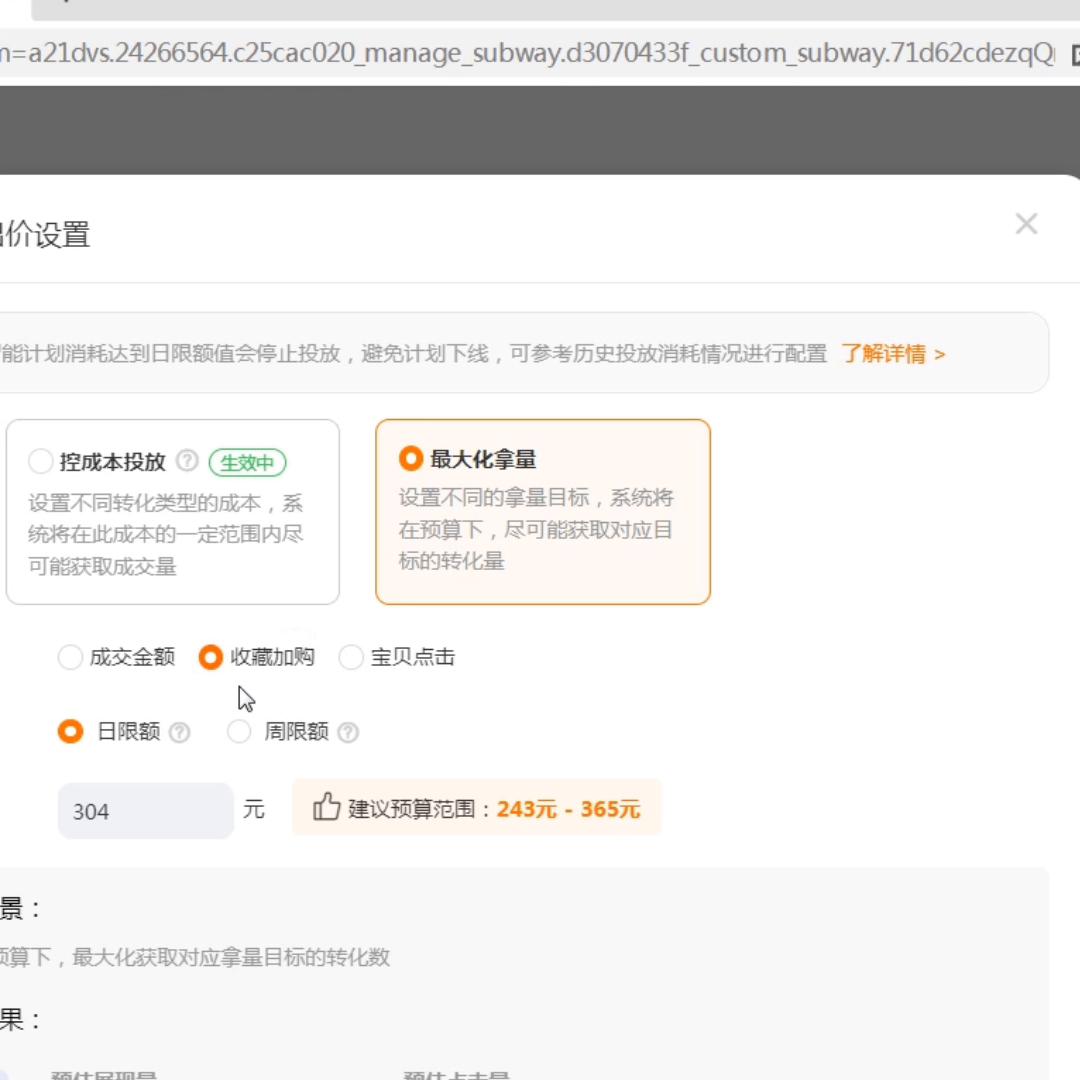Select the 控成本投放 radio option
The image size is (1080, 1080).
pyautogui.click(x=41, y=462)
